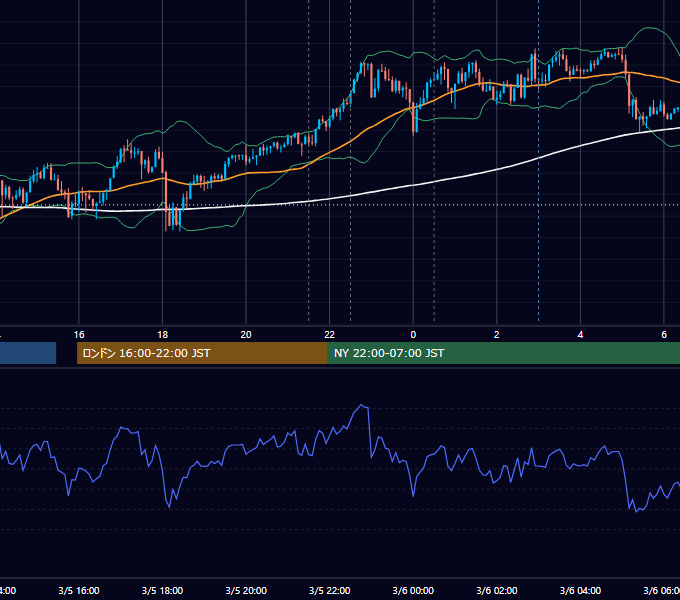680x600 pixels.
Task: Click the 4 hour label on upper axis
Action: point(580,335)
